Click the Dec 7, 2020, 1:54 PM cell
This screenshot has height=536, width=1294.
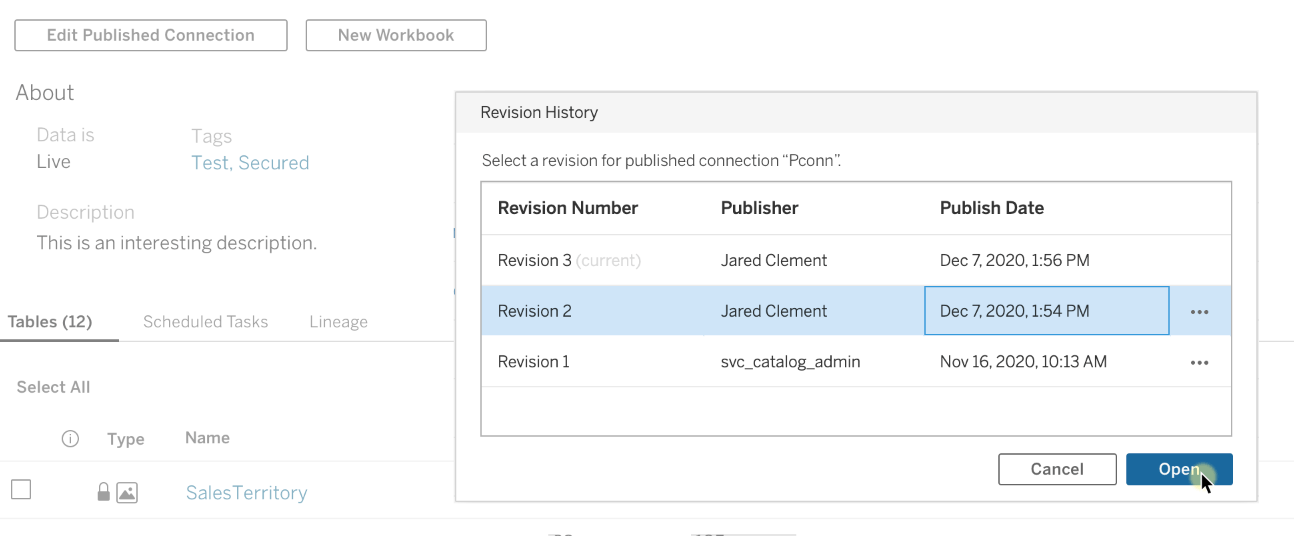[x=1047, y=311]
